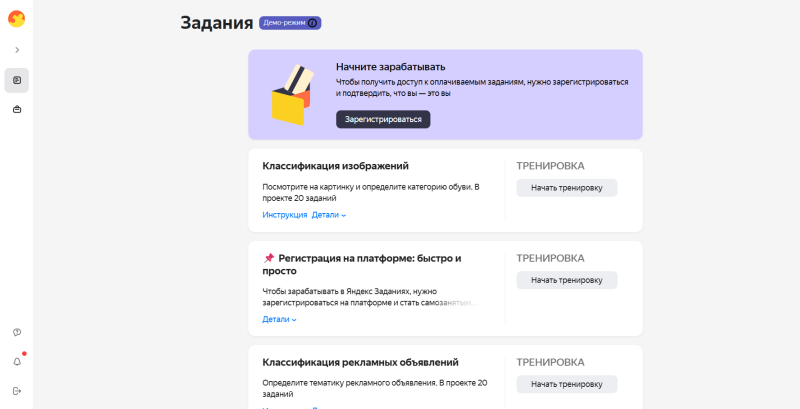Open the tasks list sidebar icon
Viewport: 800px width, 409px height.
[x=17, y=81]
